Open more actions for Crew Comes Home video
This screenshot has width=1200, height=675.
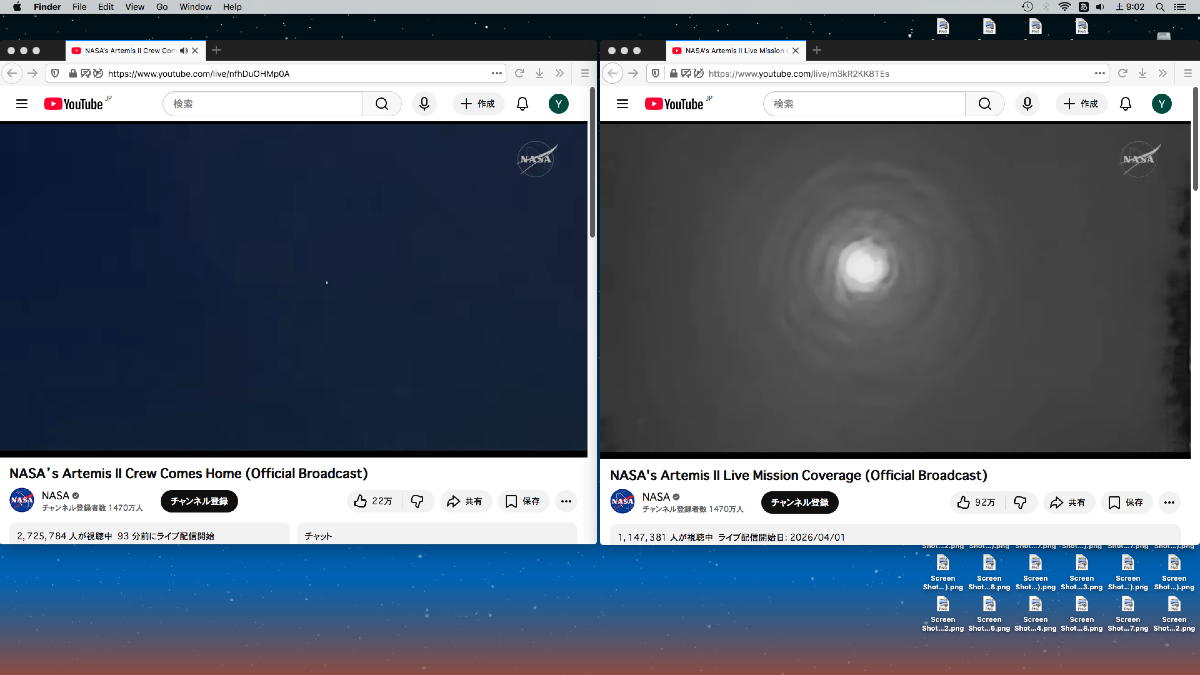coord(566,501)
